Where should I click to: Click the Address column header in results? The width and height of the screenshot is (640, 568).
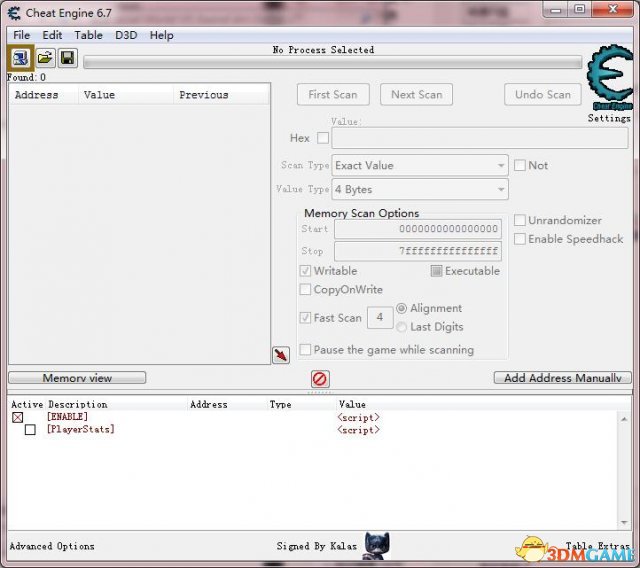pyautogui.click(x=44, y=95)
